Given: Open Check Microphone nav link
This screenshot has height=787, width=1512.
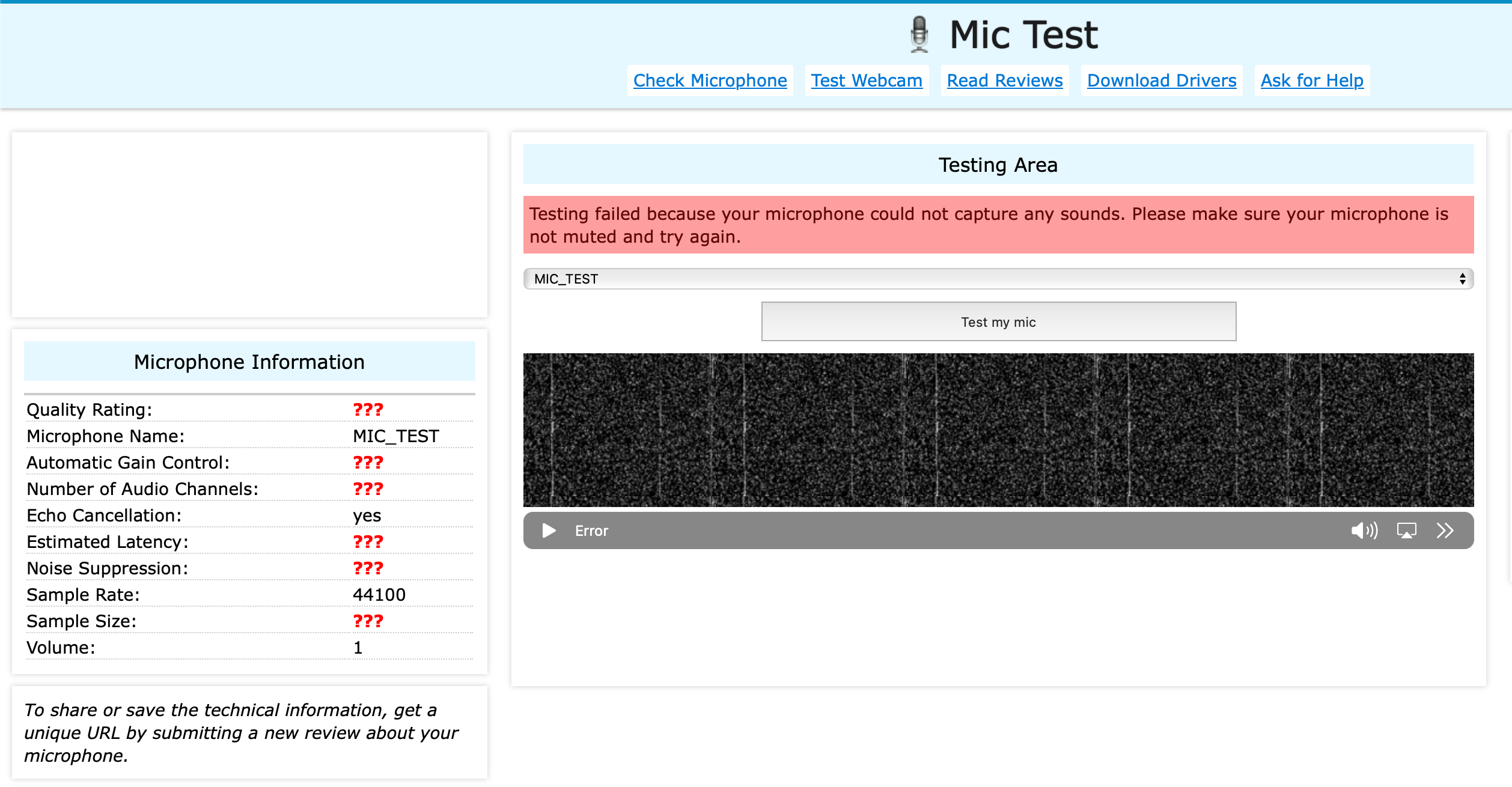Looking at the screenshot, I should pos(710,81).
